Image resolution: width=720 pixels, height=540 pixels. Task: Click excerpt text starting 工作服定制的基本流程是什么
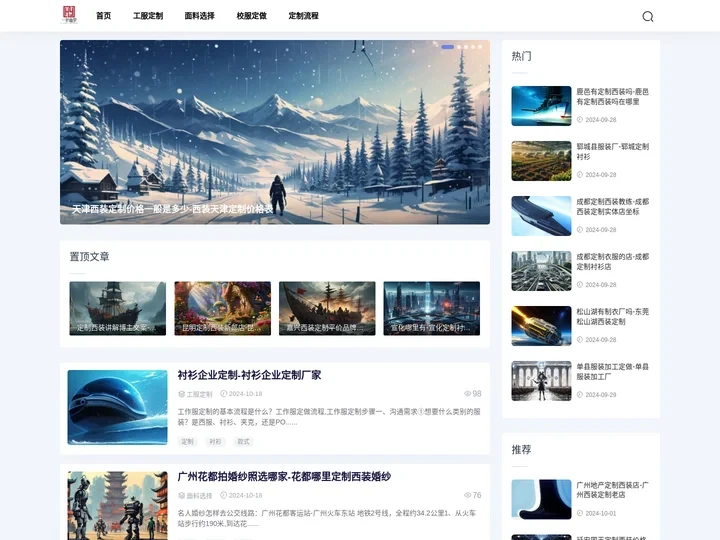pyautogui.click(x=329, y=416)
